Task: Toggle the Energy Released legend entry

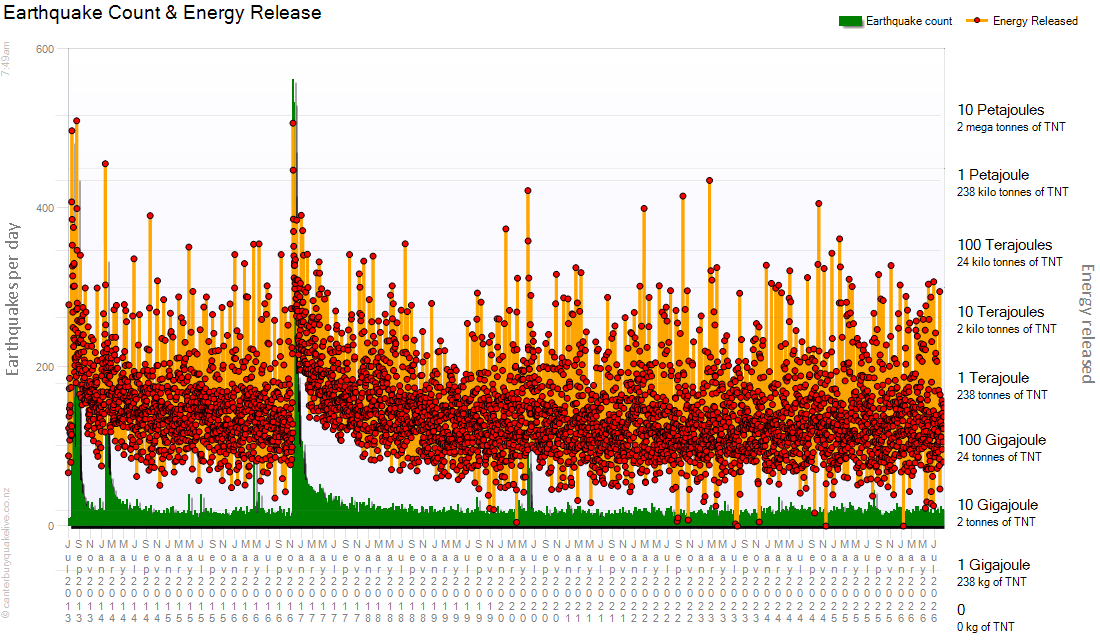Action: pos(1022,21)
